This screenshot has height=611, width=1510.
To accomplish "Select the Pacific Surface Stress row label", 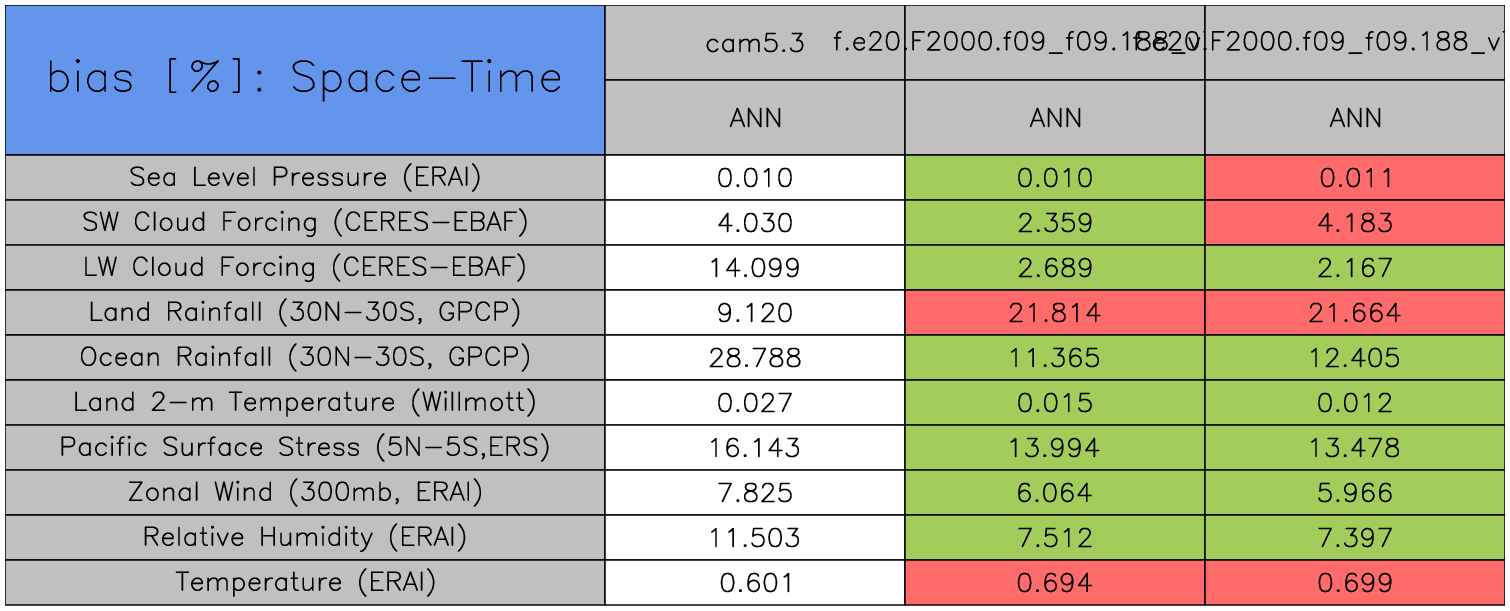I will [x=305, y=447].
